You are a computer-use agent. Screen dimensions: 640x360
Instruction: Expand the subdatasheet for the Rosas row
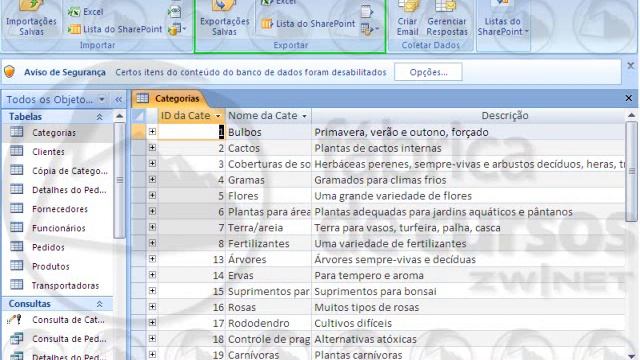click(x=152, y=307)
